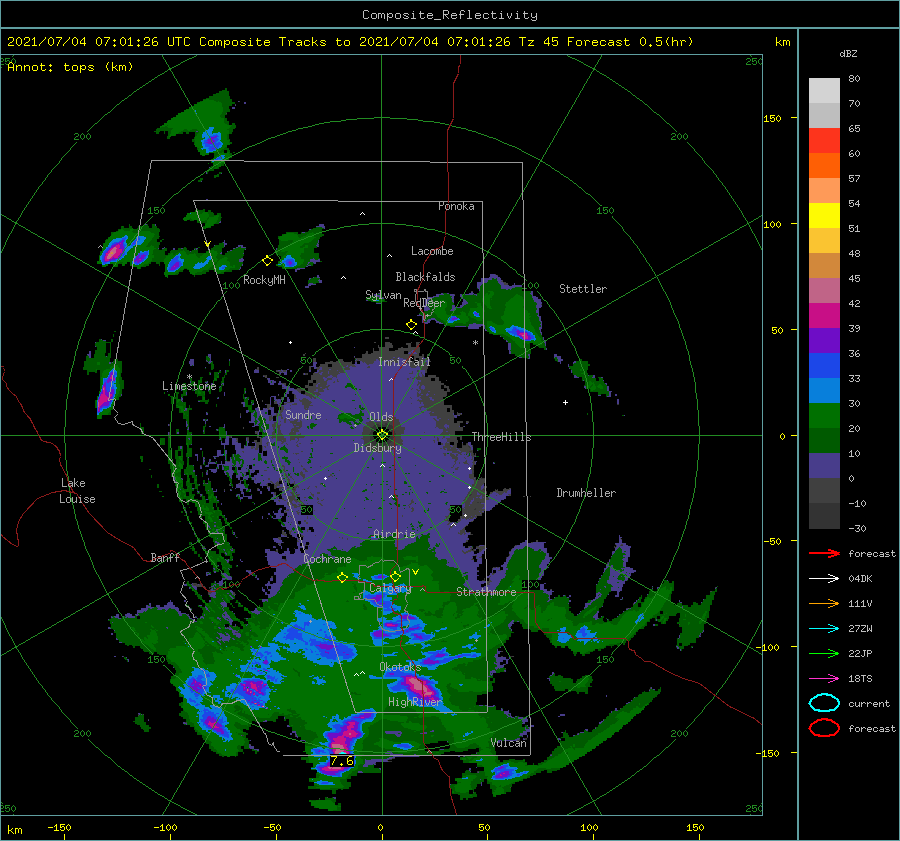The width and height of the screenshot is (900, 841).
Task: Select the Limestone label
Action: [189, 386]
